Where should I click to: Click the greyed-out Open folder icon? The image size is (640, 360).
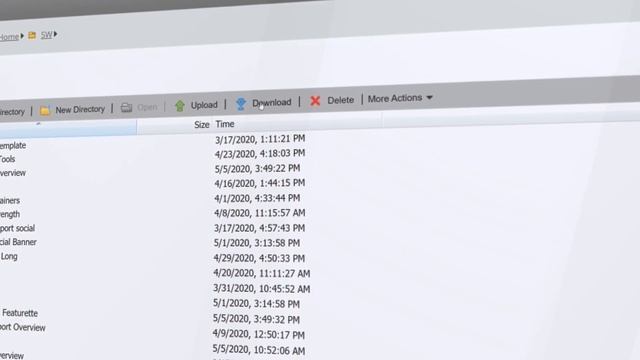[127, 108]
